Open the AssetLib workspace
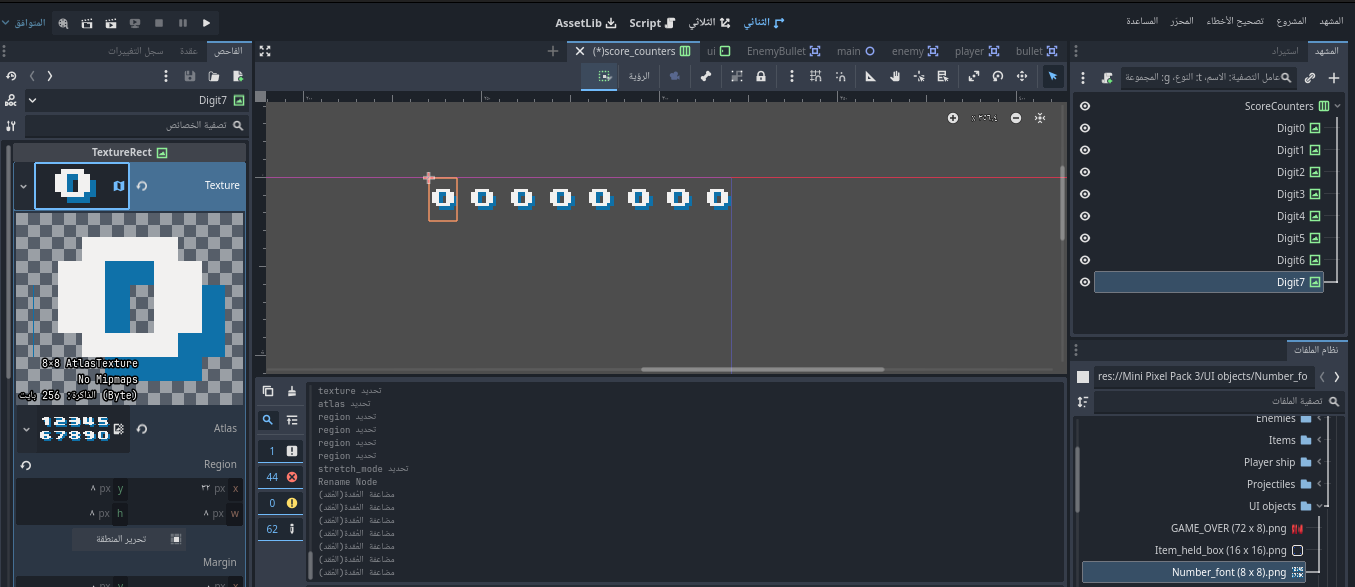The width and height of the screenshot is (1355, 587). tap(586, 22)
